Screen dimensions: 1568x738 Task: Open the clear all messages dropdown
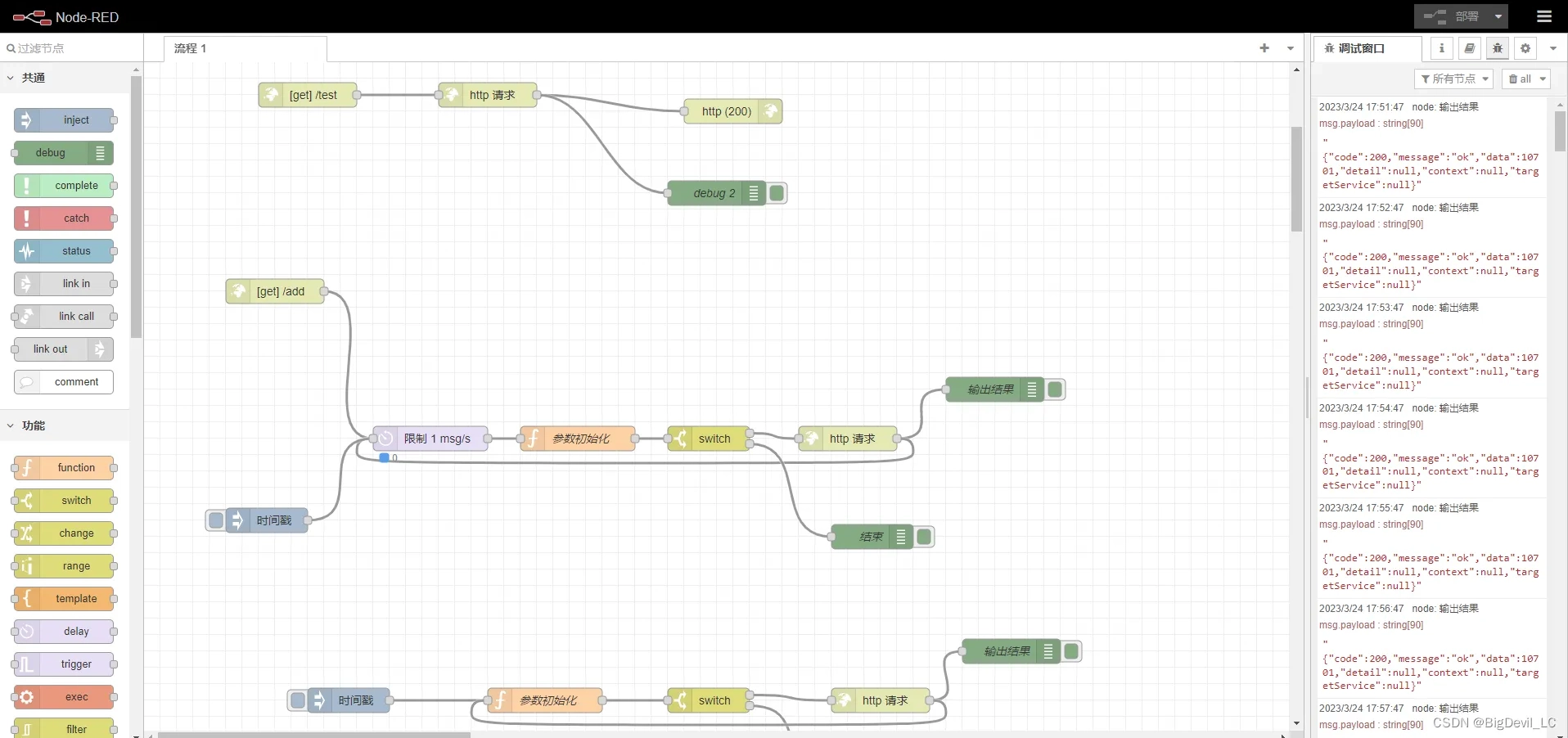coord(1526,79)
